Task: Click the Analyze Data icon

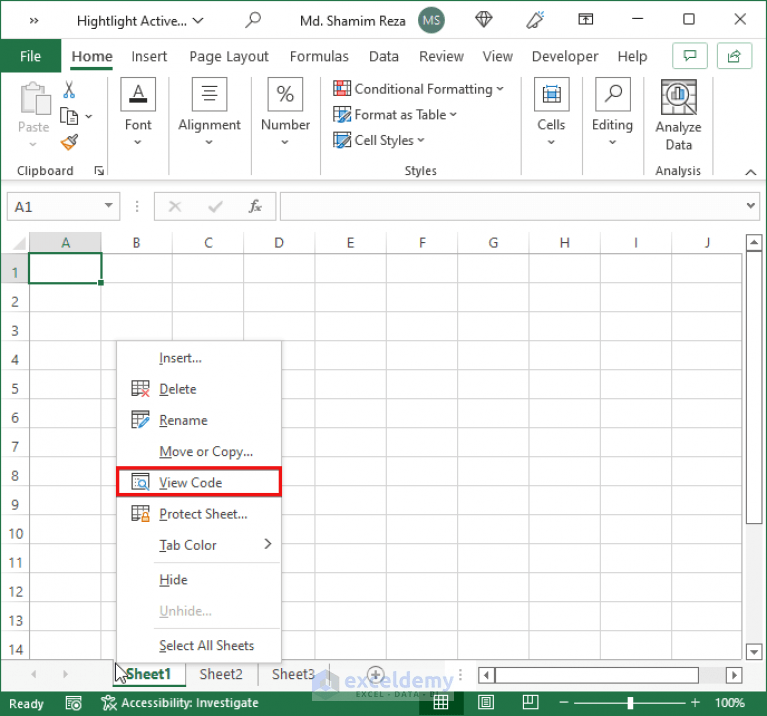Action: 678,97
